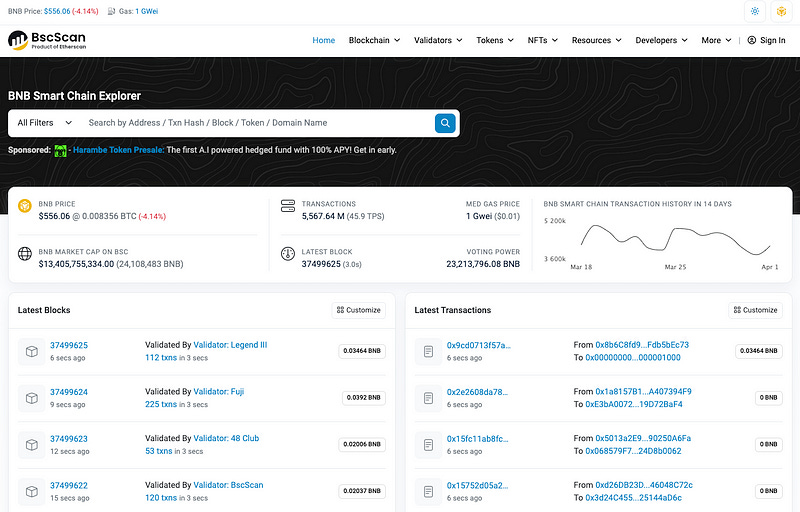Click the gauge icon by Latest Block
The image size is (800, 512).
288,253
